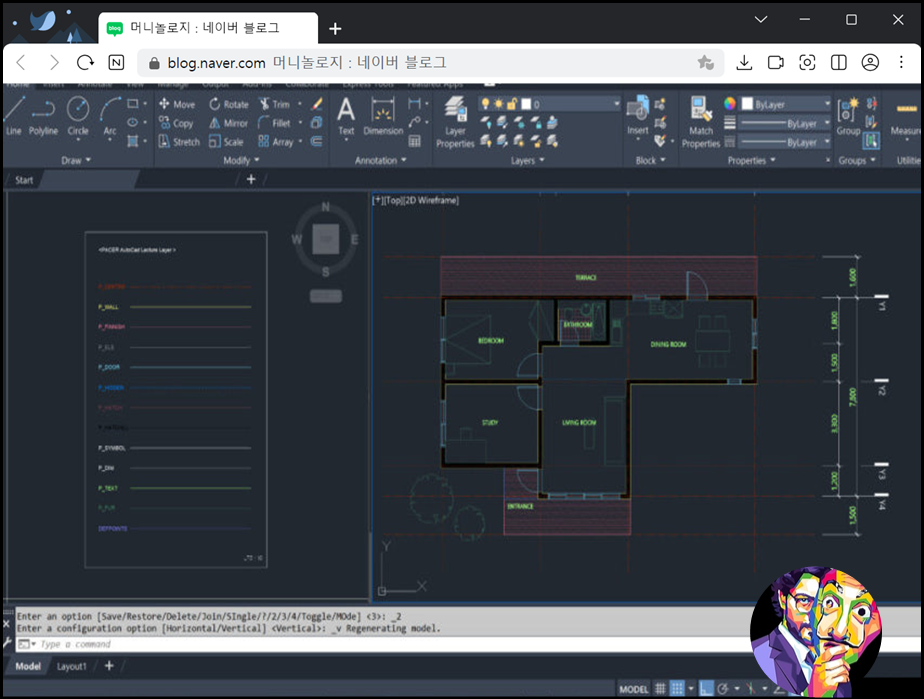Switch to the Model tab

coord(28,666)
